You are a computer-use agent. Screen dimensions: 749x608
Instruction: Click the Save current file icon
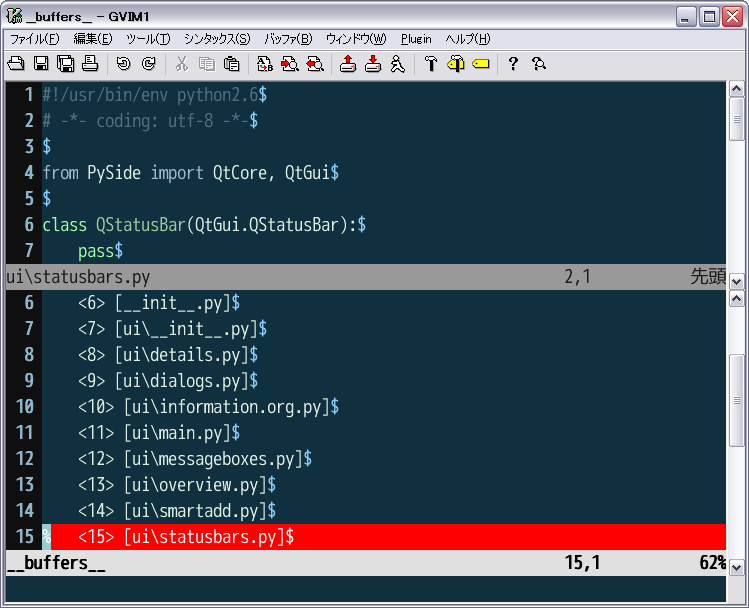click(41, 64)
